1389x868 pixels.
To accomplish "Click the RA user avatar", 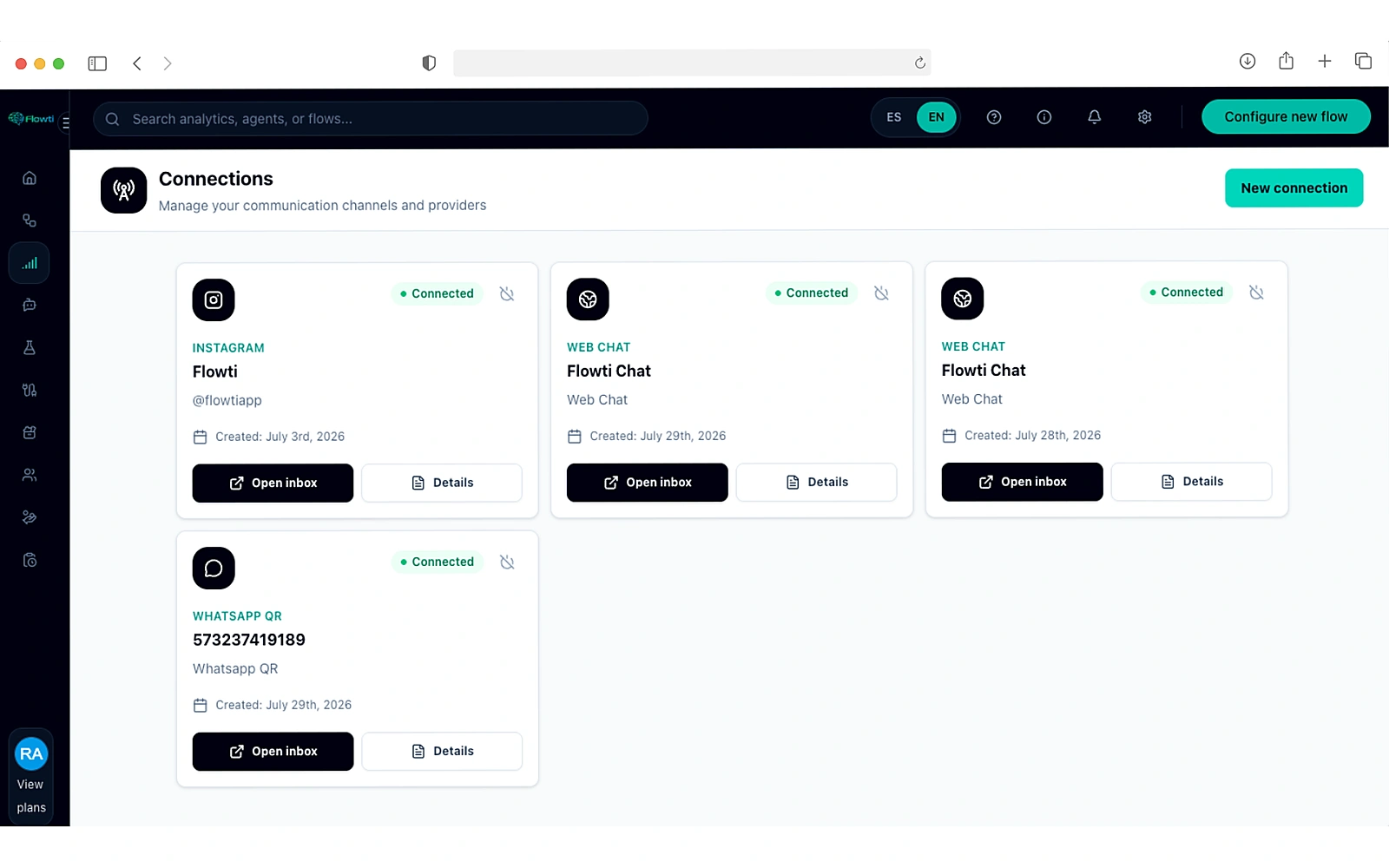I will [x=31, y=753].
